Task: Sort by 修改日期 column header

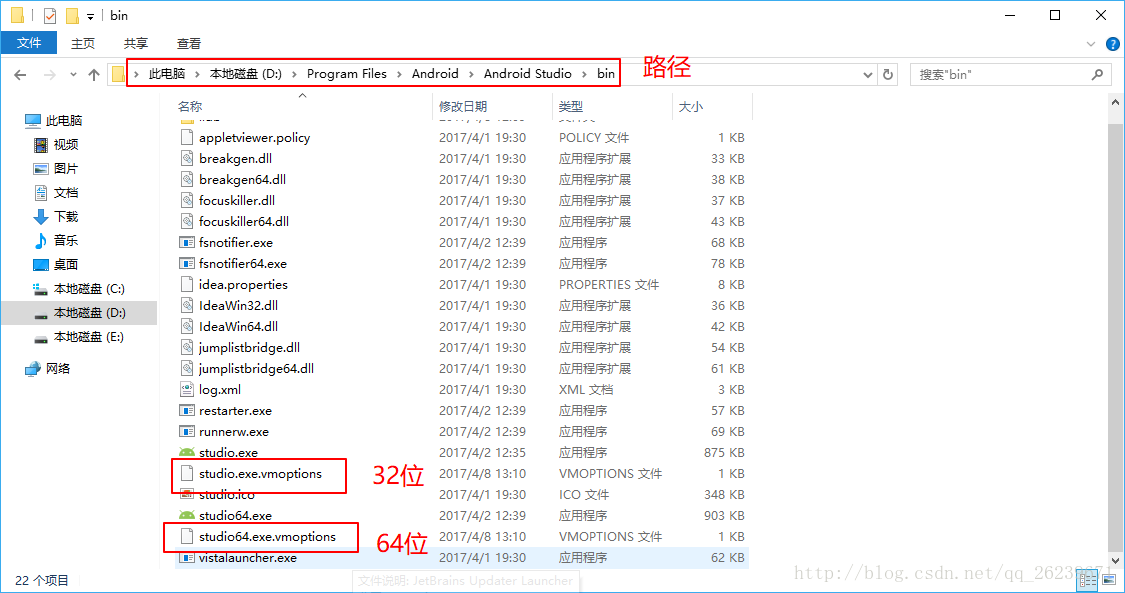Action: [463, 106]
